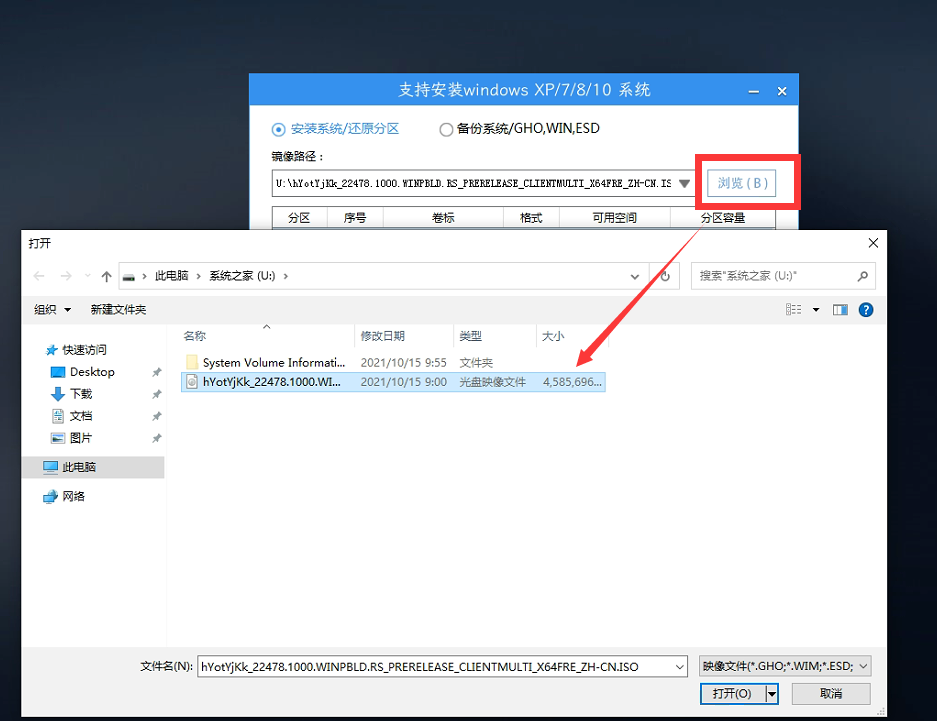This screenshot has height=721, width=937.
Task: Toggle the preview pane icon
Action: [840, 309]
